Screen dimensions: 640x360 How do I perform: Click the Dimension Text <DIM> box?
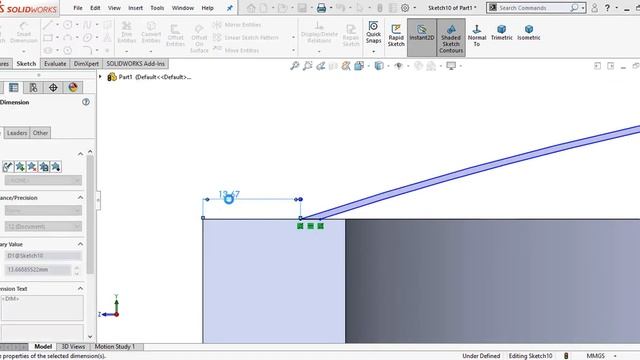coord(42,307)
